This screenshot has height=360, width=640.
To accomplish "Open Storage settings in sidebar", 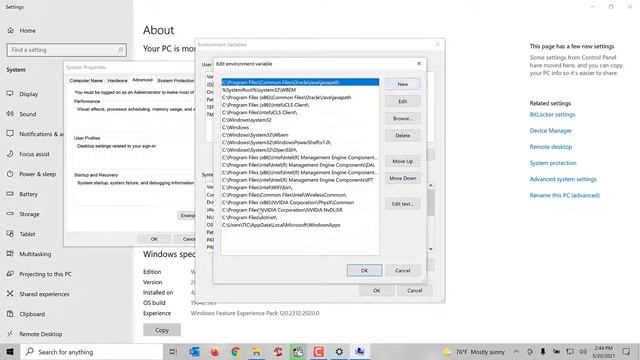I will tap(29, 214).
